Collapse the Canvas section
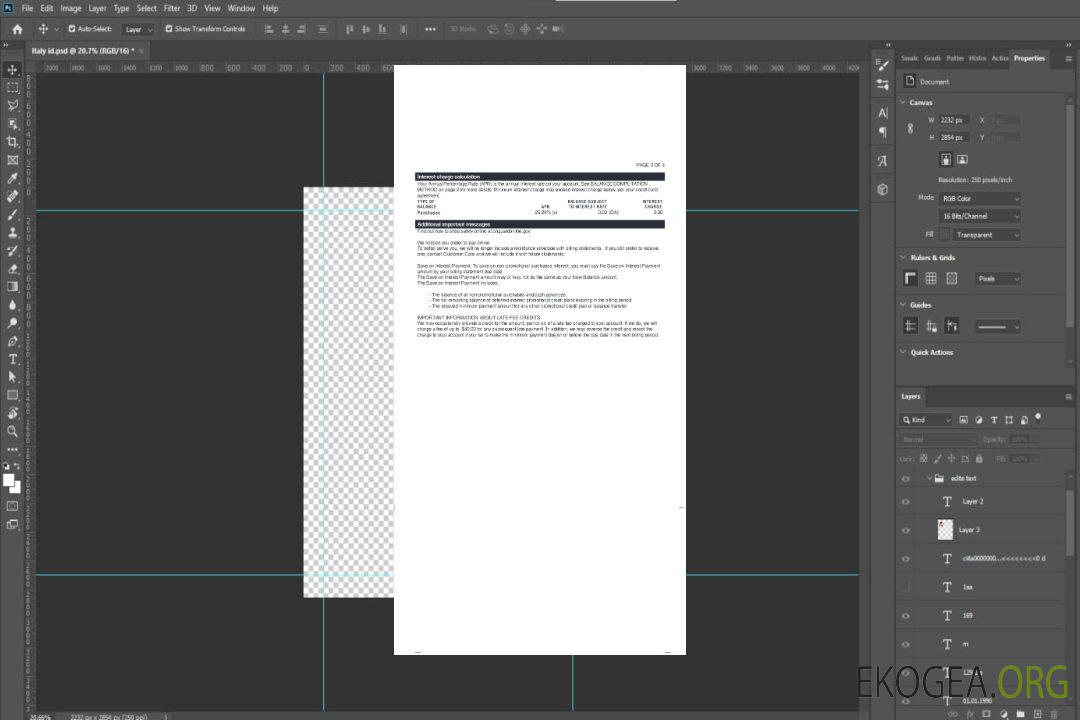 coord(903,102)
